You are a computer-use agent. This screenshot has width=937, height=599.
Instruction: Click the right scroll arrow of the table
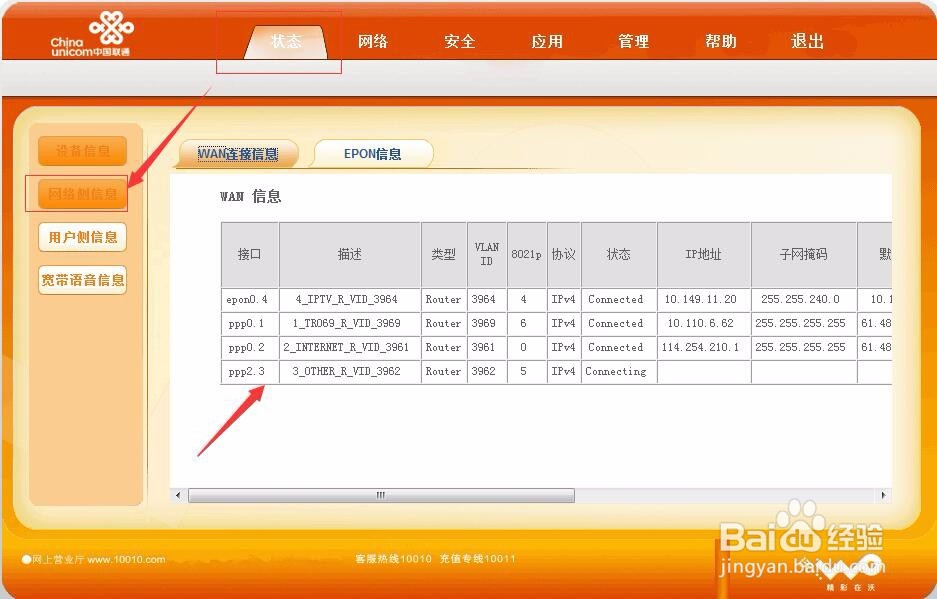point(883,494)
